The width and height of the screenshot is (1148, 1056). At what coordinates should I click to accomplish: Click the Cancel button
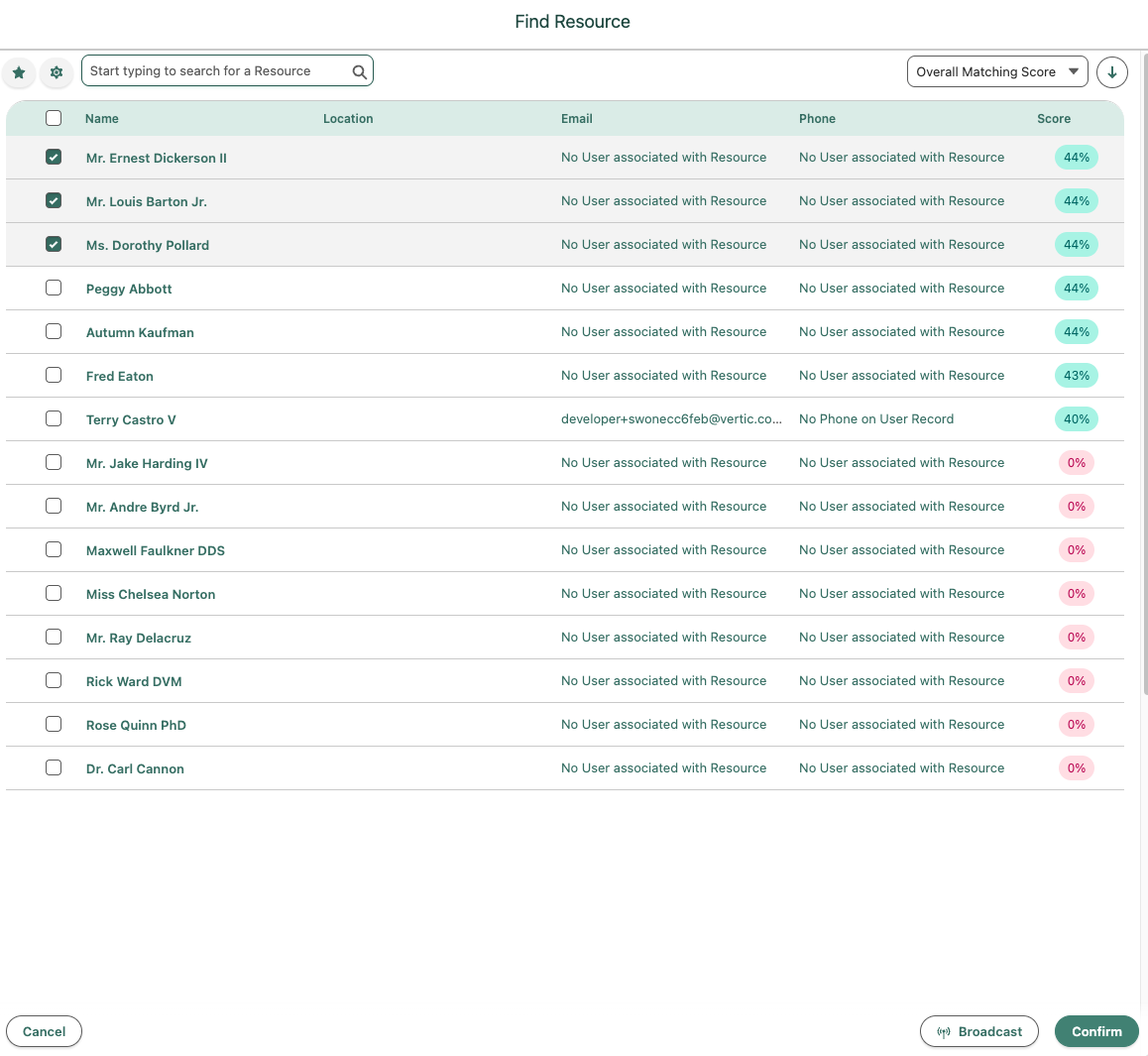coord(44,1031)
